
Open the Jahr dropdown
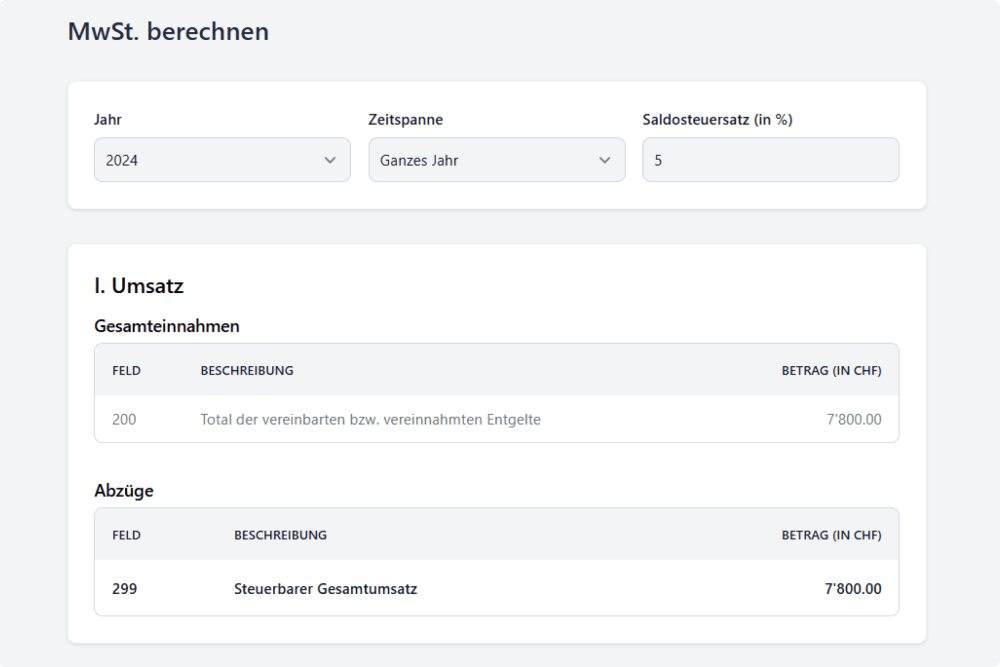click(220, 159)
